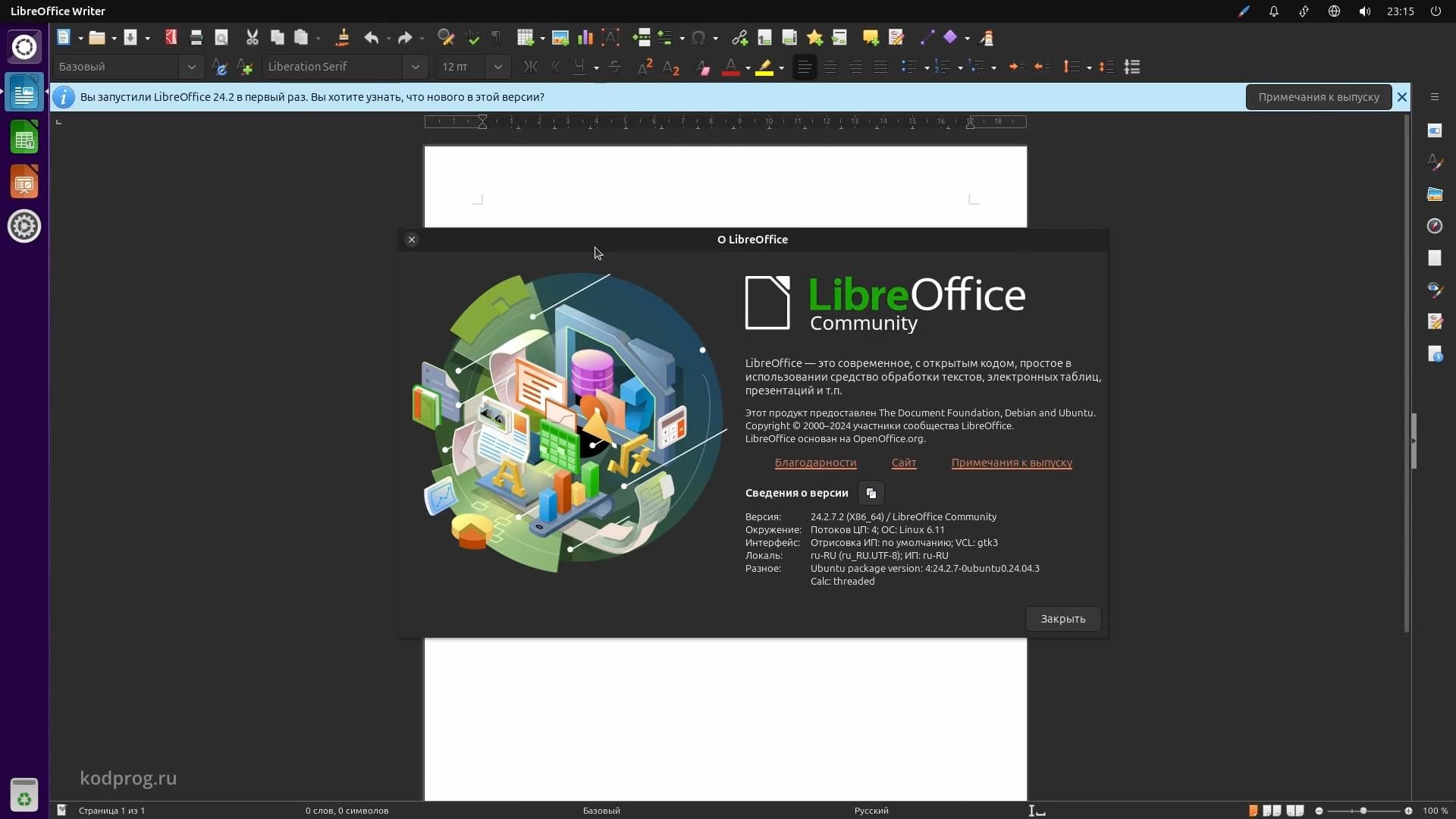Insert a chart
Image resolution: width=1456 pixels, height=819 pixels.
coord(585,37)
